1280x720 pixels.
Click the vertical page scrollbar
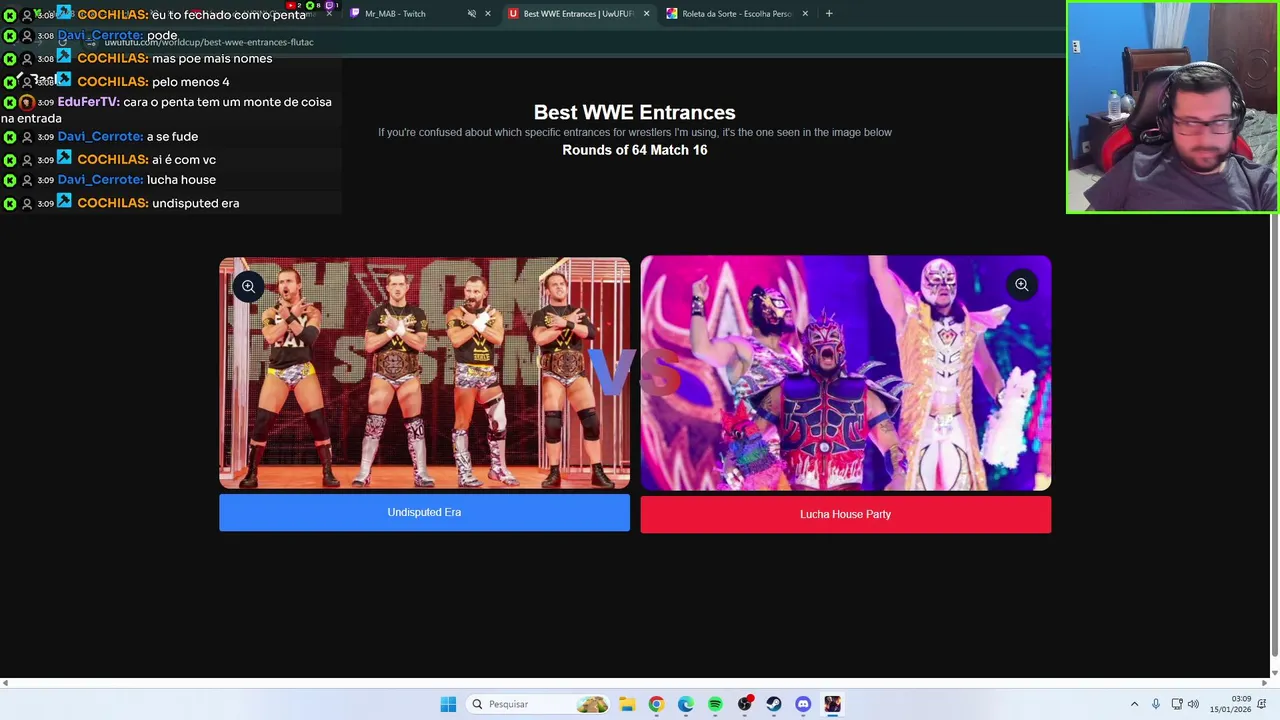(x=1274, y=435)
